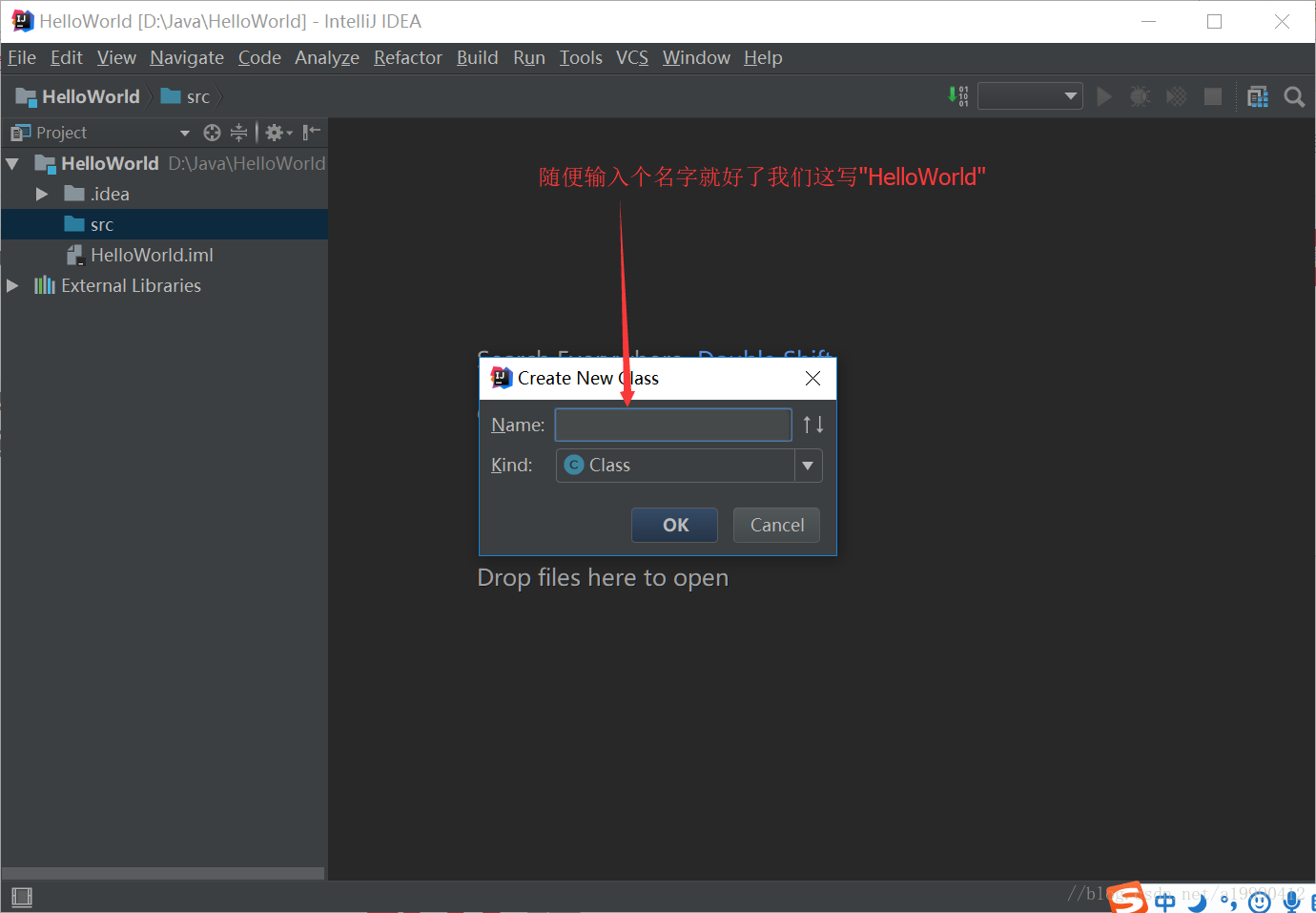
Task: Select the src folder in project tree
Action: tap(164, 224)
